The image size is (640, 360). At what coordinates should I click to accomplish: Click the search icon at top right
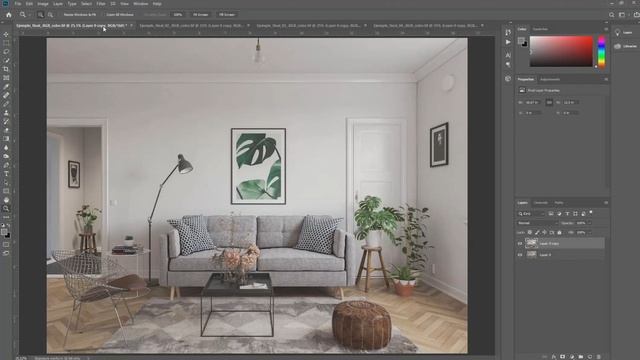pyautogui.click(x=611, y=15)
